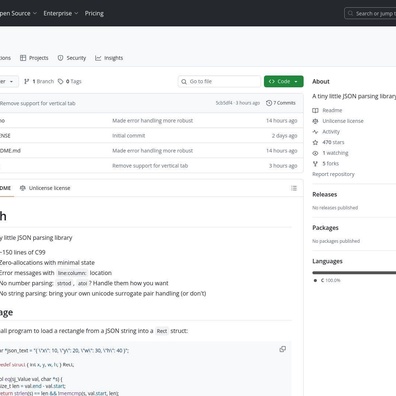The height and width of the screenshot is (396, 396).
Task: Open the README outline list icon
Action: [294, 188]
